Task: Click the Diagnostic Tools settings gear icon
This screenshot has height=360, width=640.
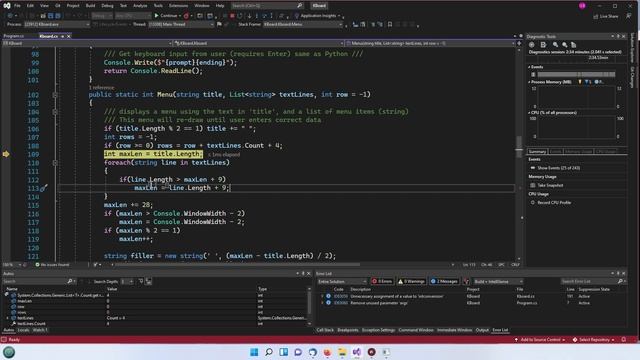Action: click(531, 45)
